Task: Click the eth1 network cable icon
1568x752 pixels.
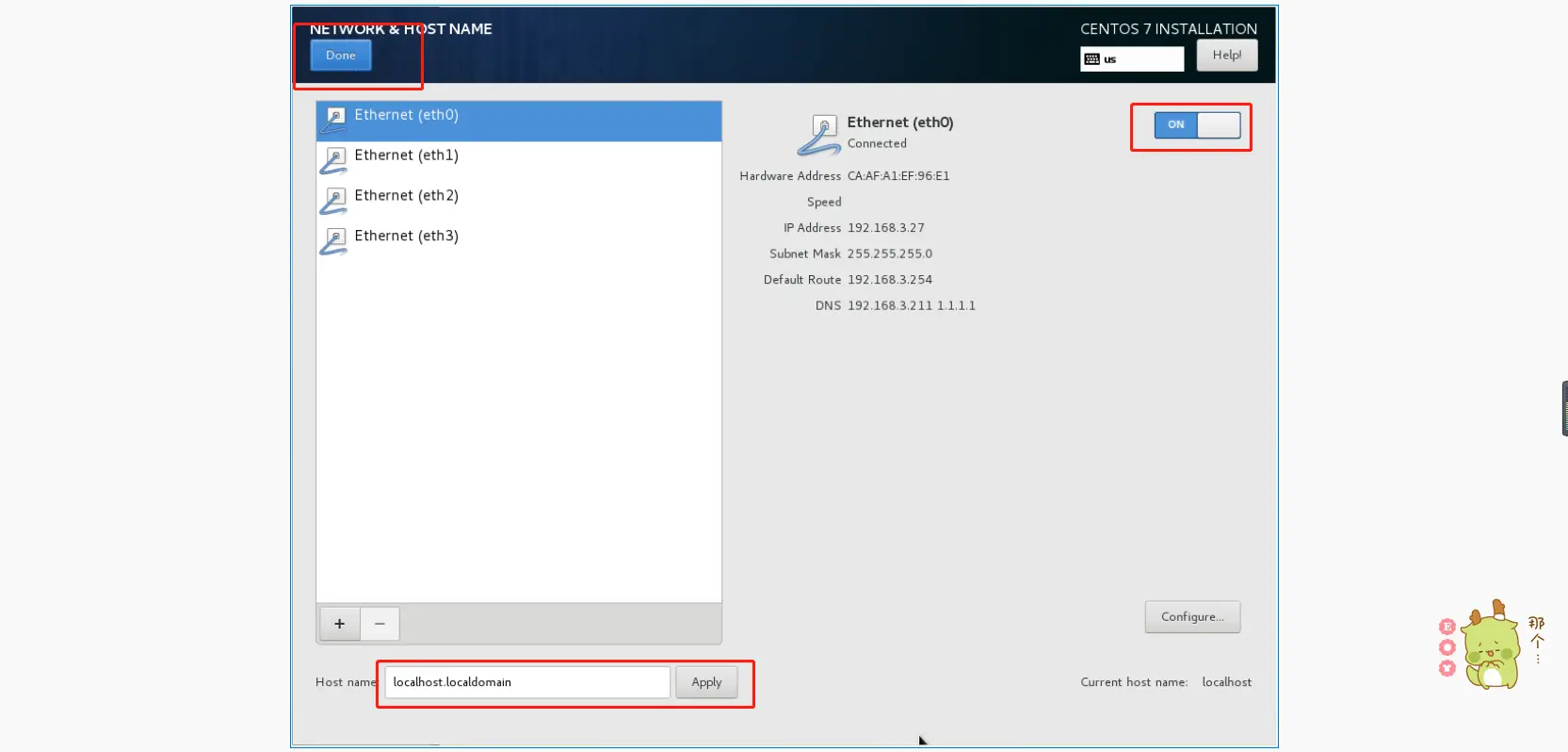Action: (333, 161)
